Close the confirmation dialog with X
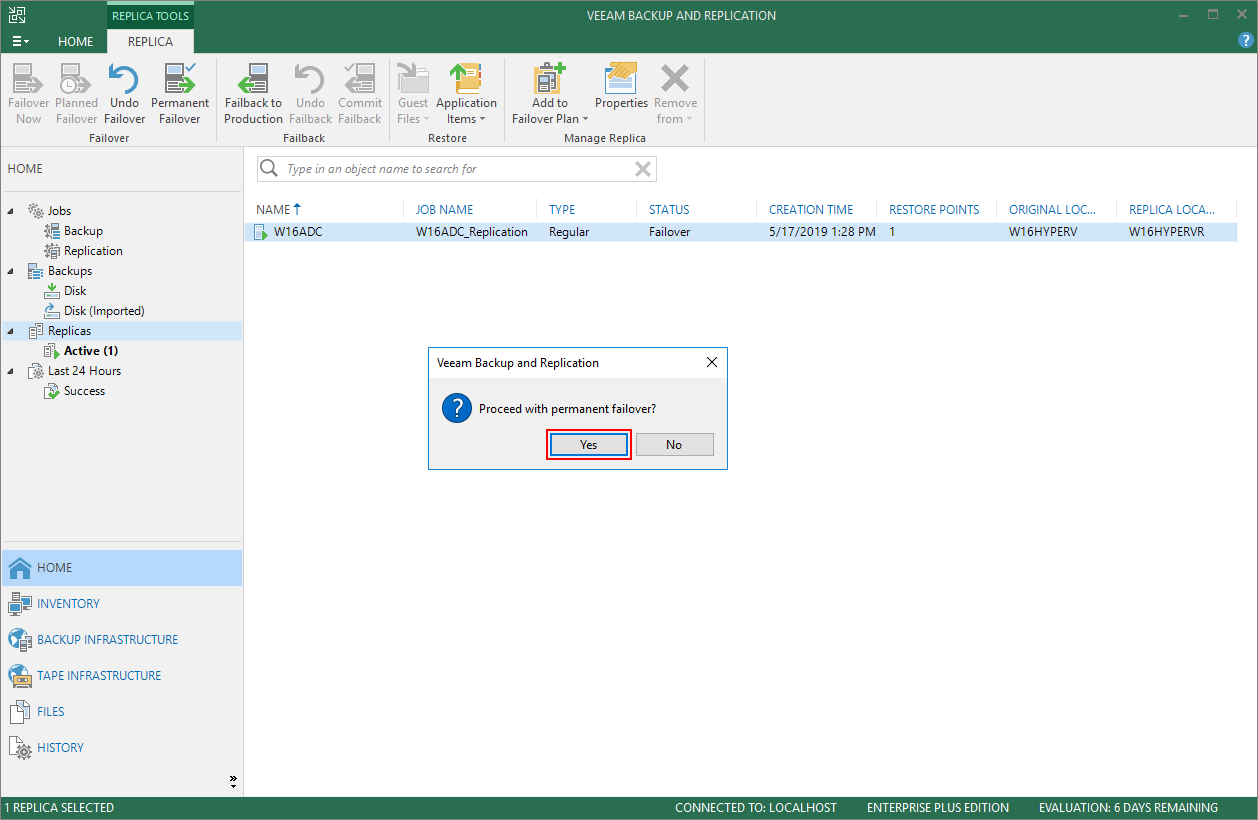The height and width of the screenshot is (820, 1258). tap(711, 363)
